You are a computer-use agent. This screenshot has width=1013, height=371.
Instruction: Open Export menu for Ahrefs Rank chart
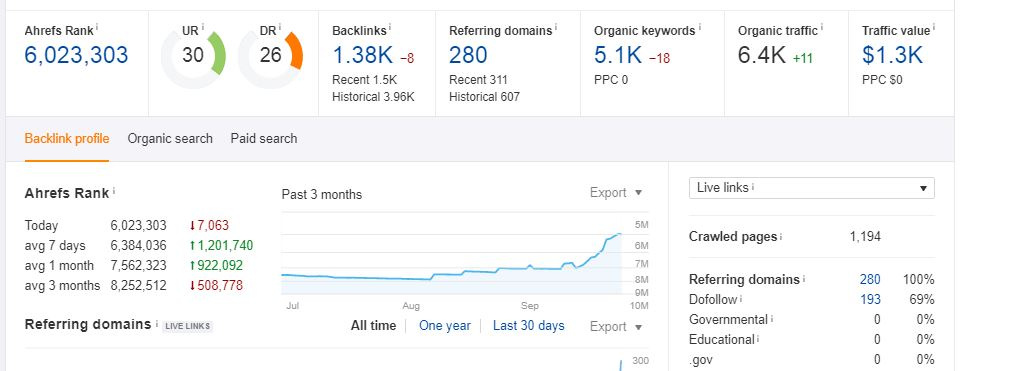tap(616, 193)
